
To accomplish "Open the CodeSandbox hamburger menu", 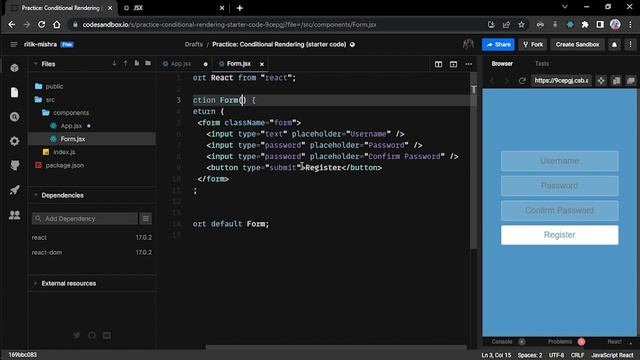I will tap(13, 44).
